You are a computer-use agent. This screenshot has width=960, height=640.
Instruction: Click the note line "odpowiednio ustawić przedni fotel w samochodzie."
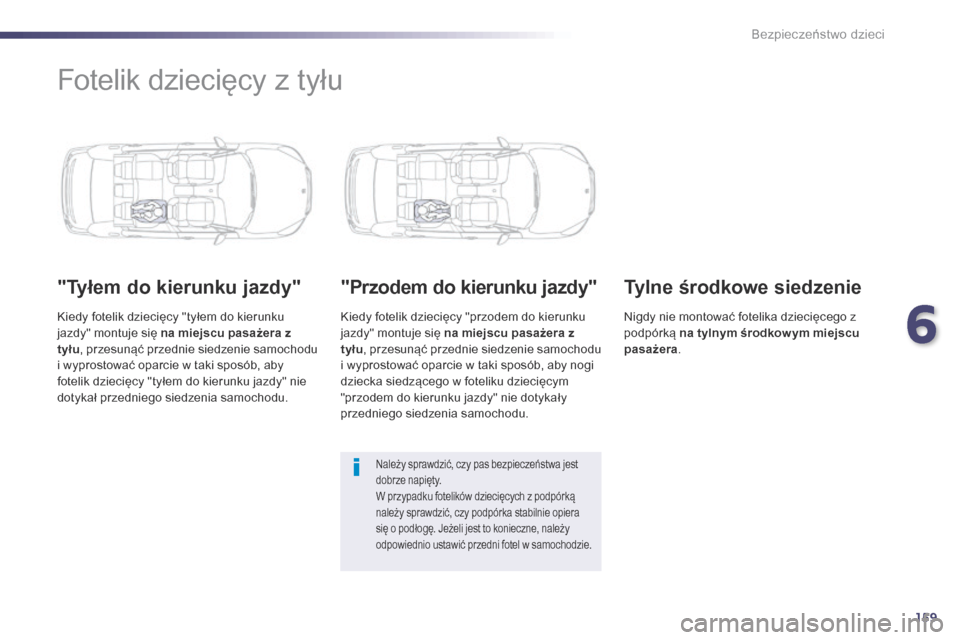[484, 544]
